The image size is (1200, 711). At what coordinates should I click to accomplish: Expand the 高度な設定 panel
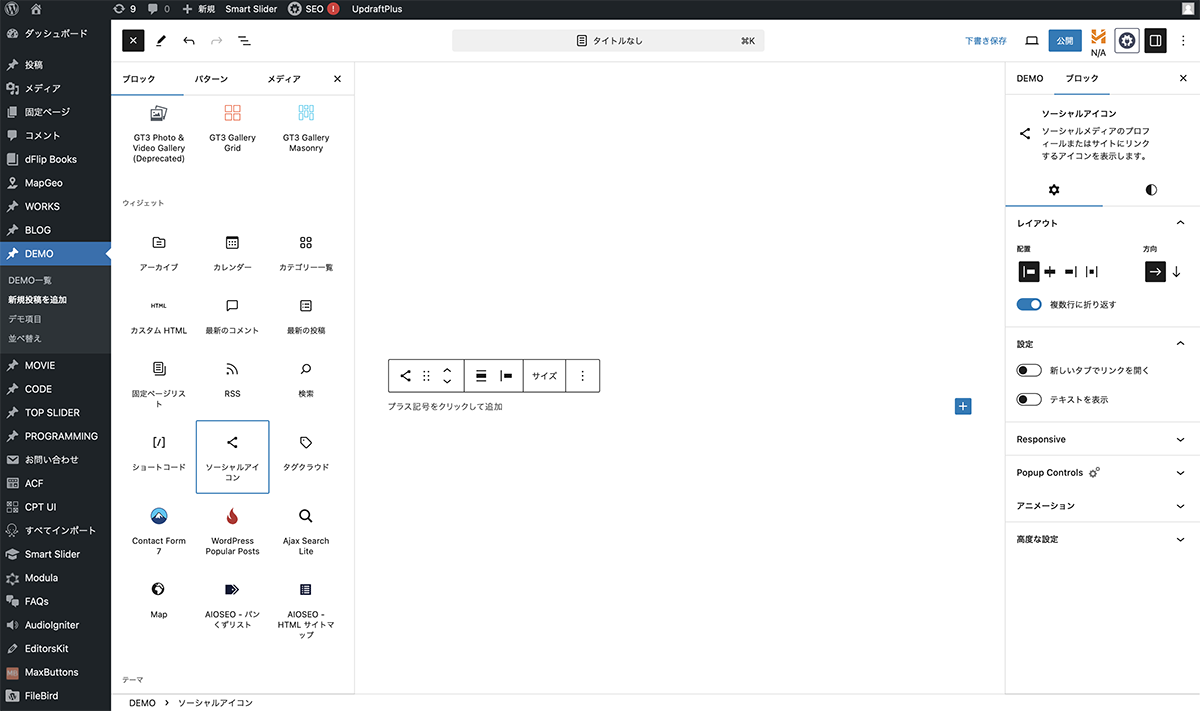[x=1101, y=539]
